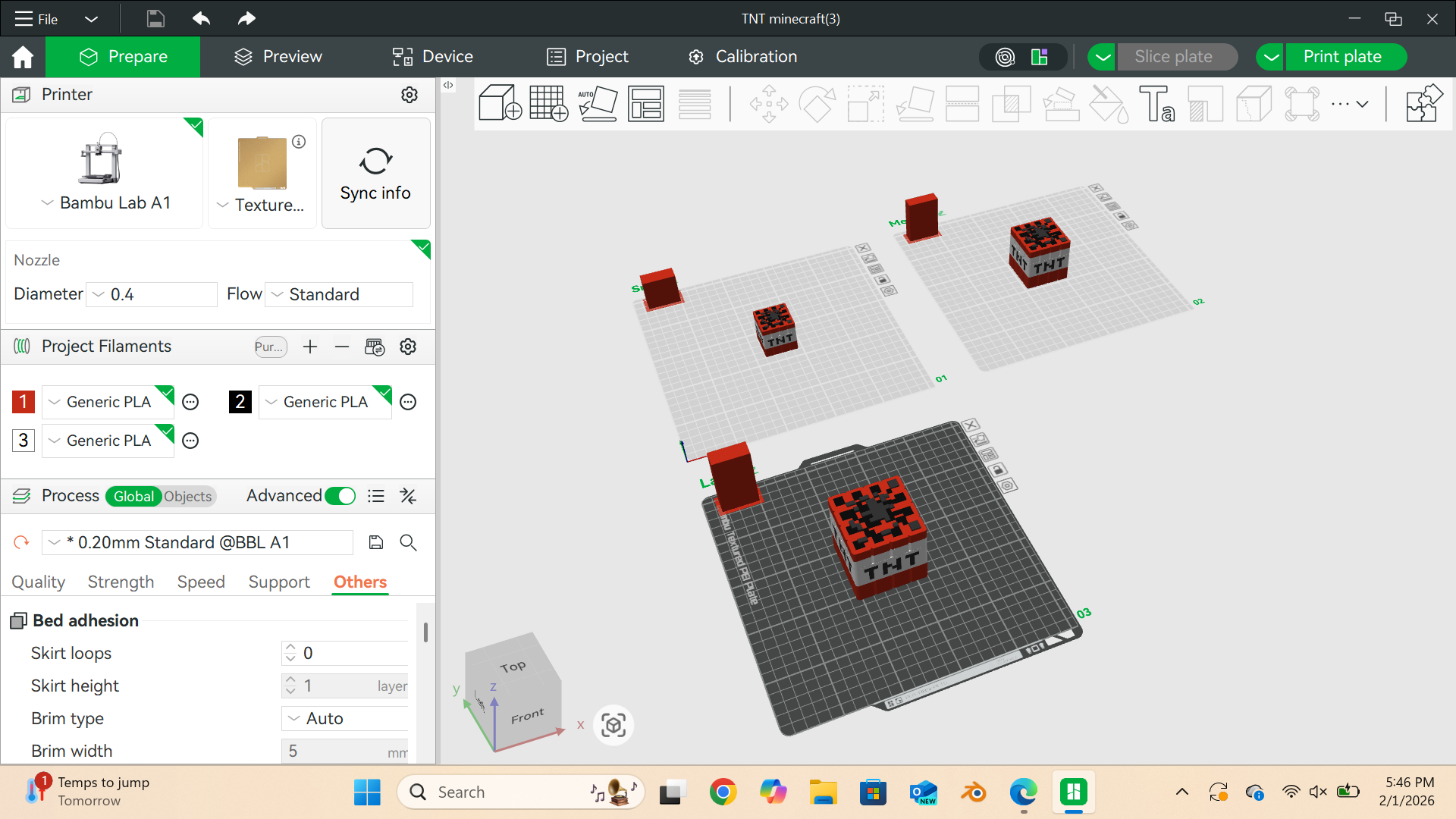Select the Scale tool icon
The image size is (1456, 819).
coord(865,103)
